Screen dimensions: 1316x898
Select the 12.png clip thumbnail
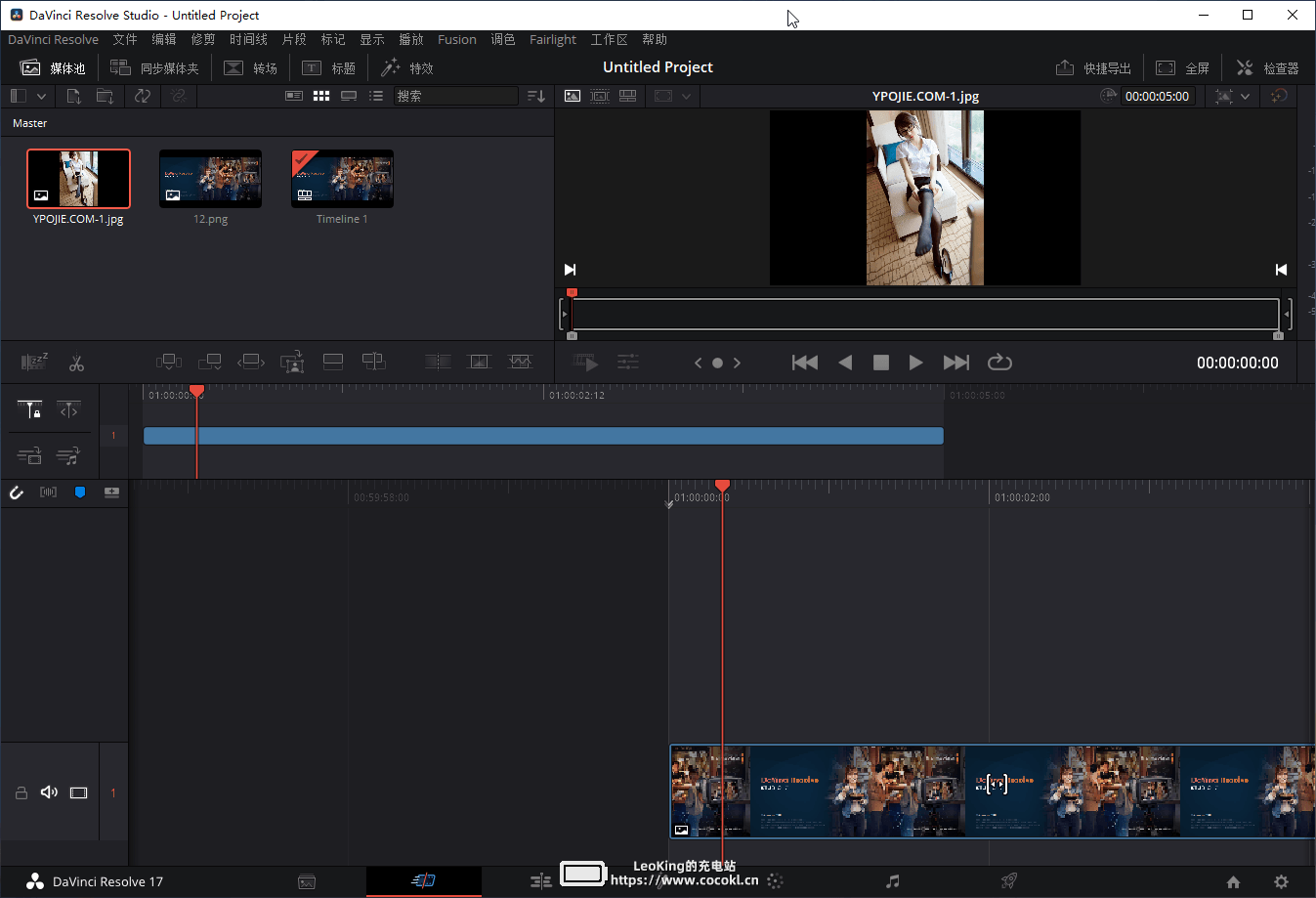[x=210, y=179]
